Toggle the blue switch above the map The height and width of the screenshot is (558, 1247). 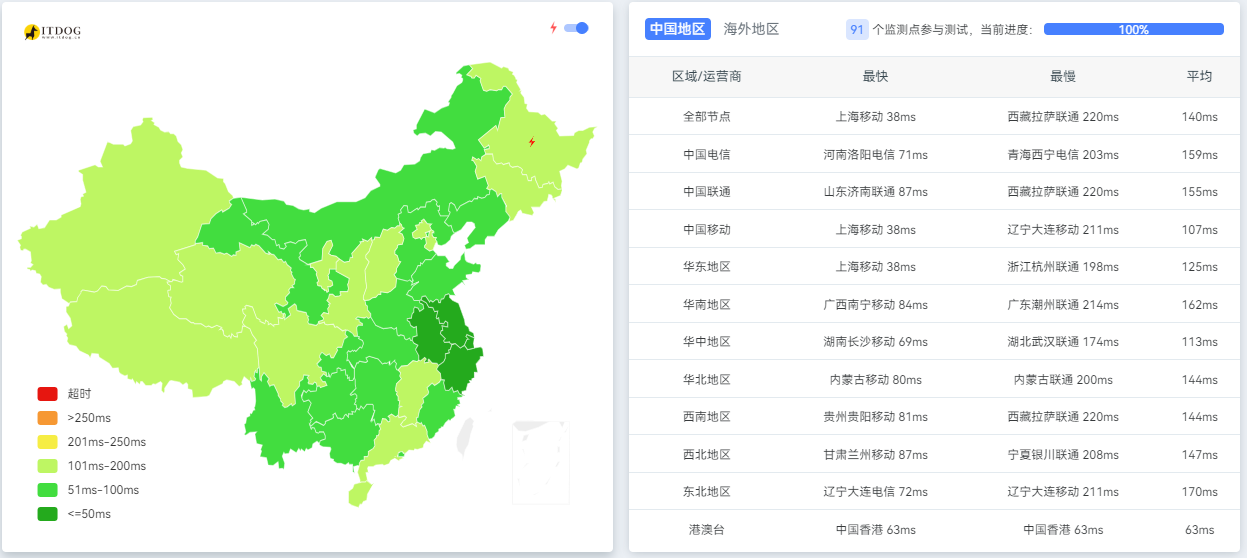pyautogui.click(x=576, y=28)
